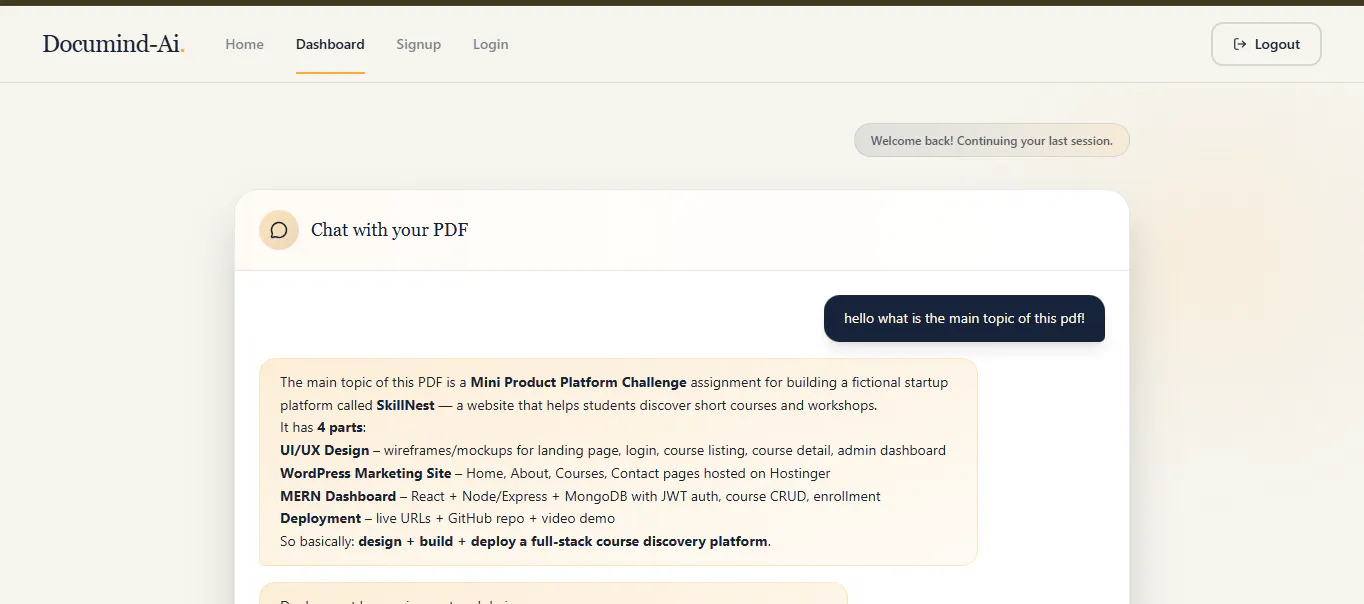Click the WordPress Marketing Site label
Screen dimensions: 1364x604
[365, 473]
